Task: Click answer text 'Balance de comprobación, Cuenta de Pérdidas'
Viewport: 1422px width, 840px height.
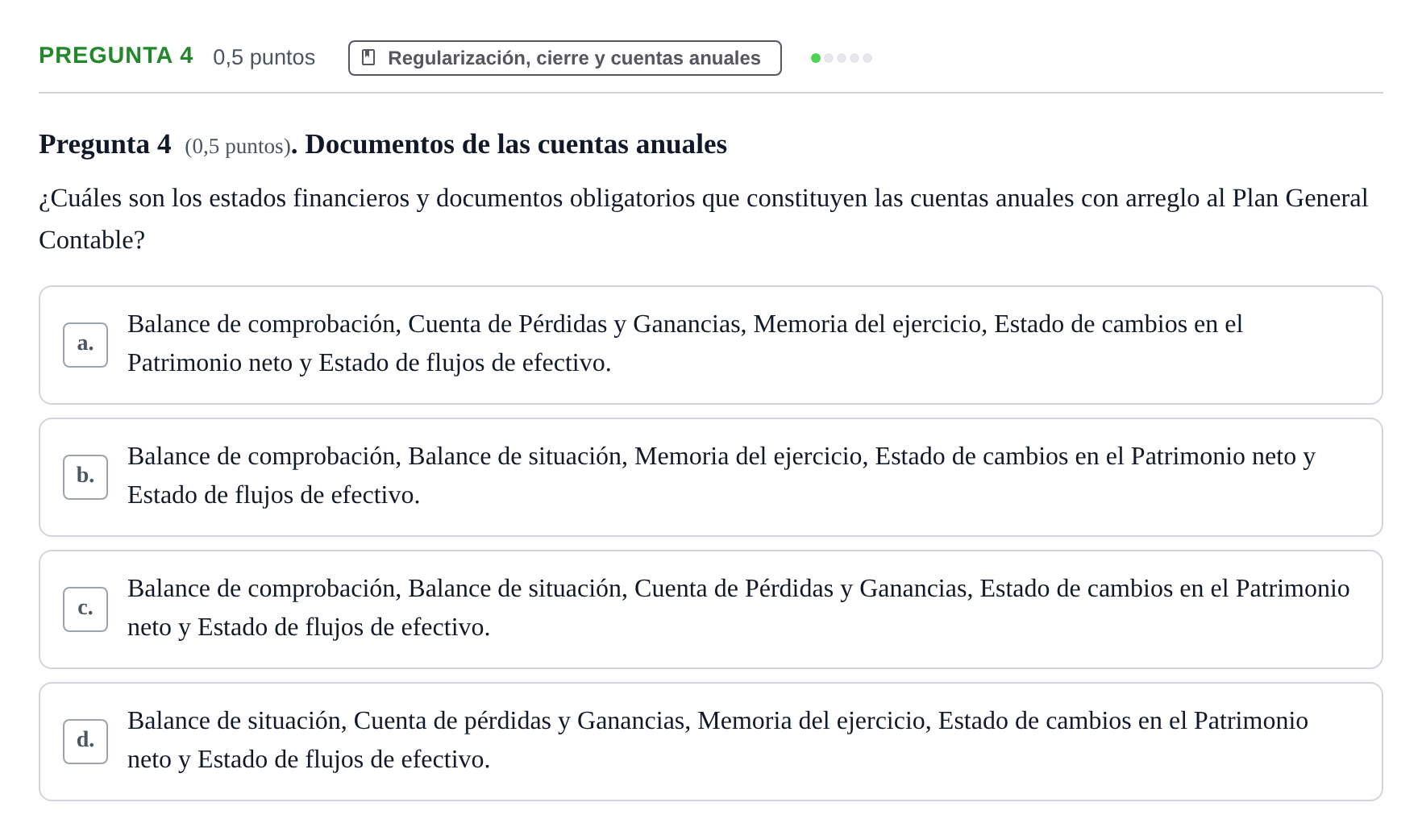Action: click(685, 343)
